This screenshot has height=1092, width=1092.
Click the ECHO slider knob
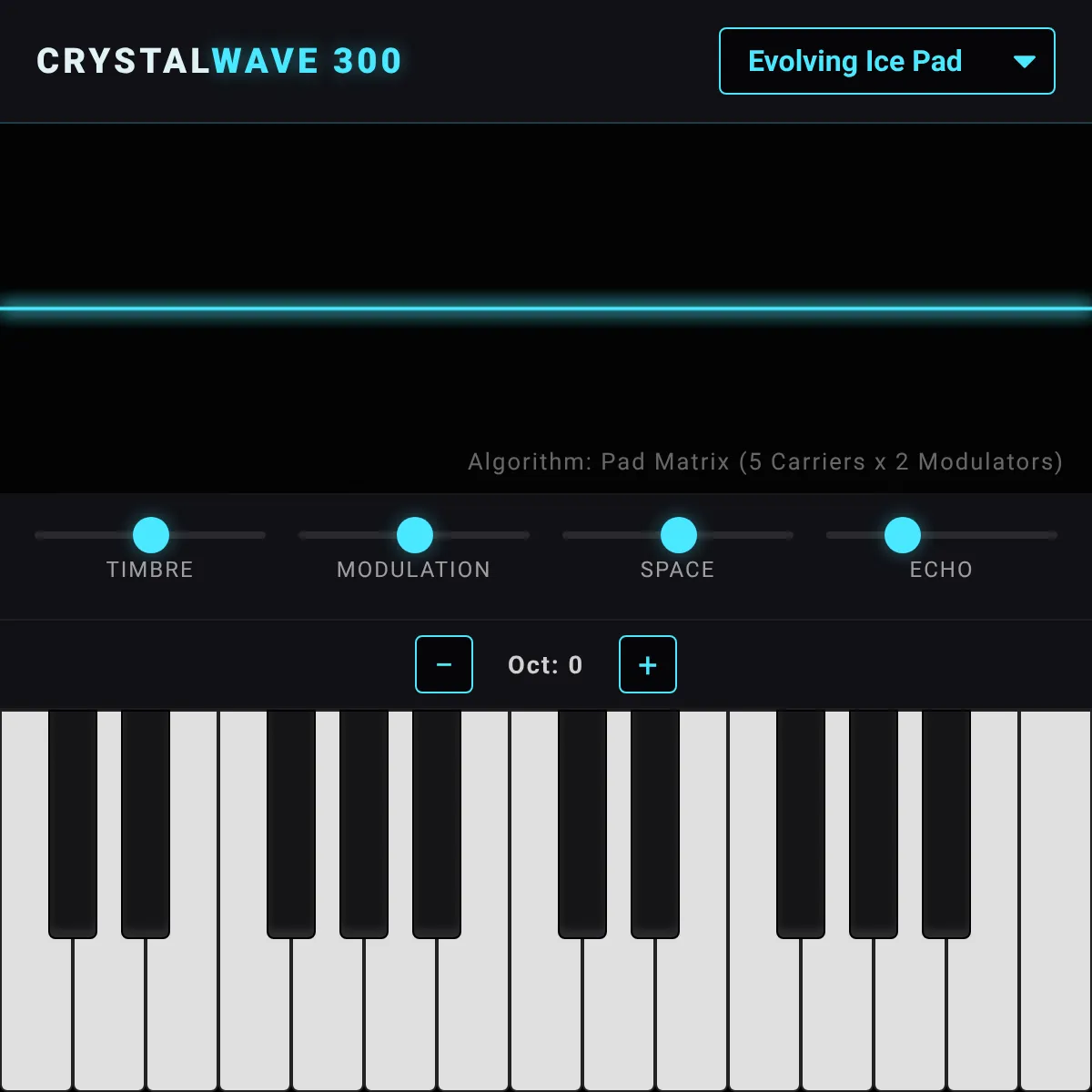coord(903,535)
